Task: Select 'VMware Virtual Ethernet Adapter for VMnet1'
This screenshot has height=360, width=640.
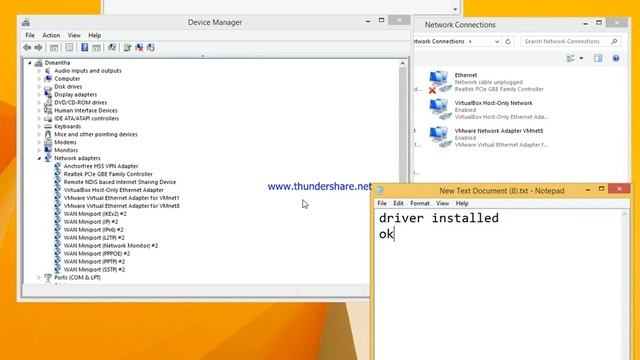Action: [x=121, y=198]
